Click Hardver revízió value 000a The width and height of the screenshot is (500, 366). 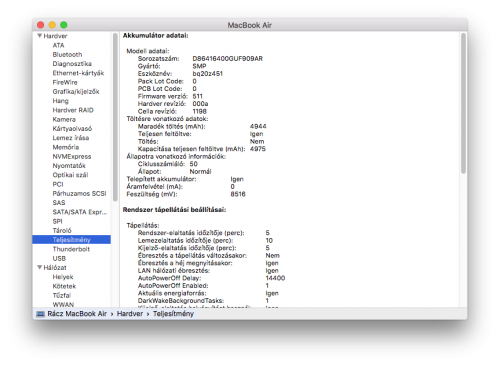pos(200,104)
